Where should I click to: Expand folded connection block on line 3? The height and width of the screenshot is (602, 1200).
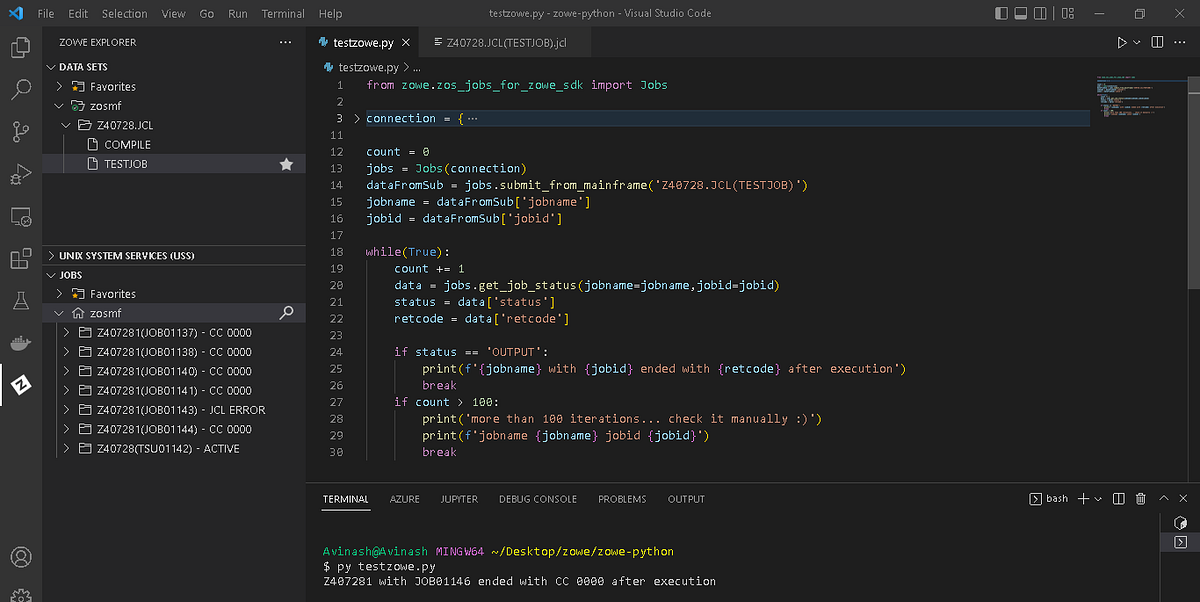357,119
